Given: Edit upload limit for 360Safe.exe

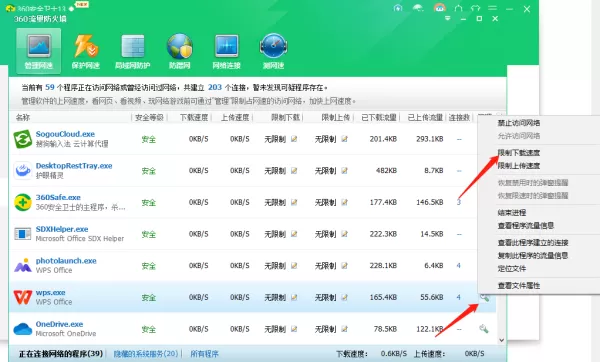Looking at the screenshot, I should tap(344, 202).
